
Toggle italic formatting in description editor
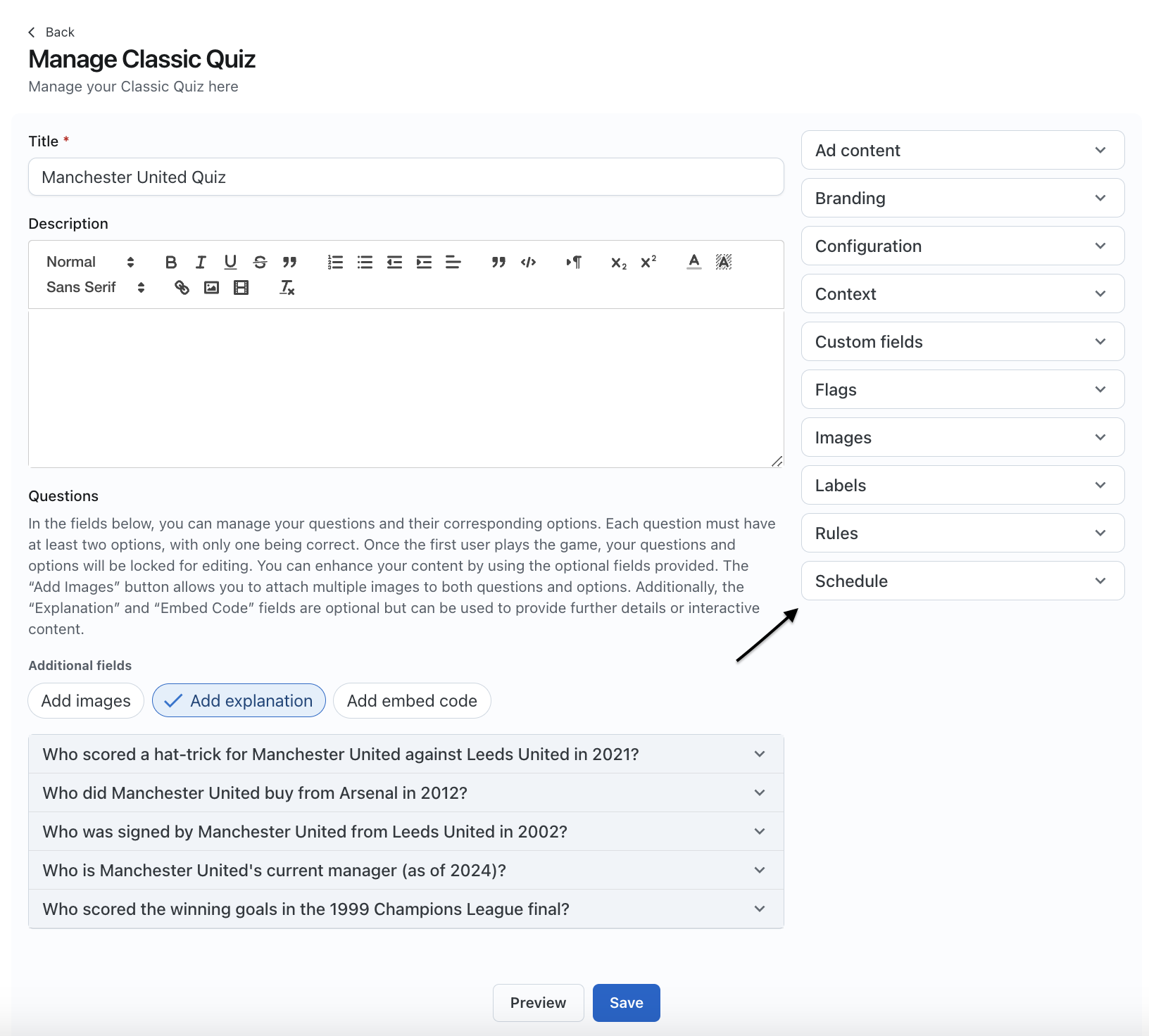[201, 262]
